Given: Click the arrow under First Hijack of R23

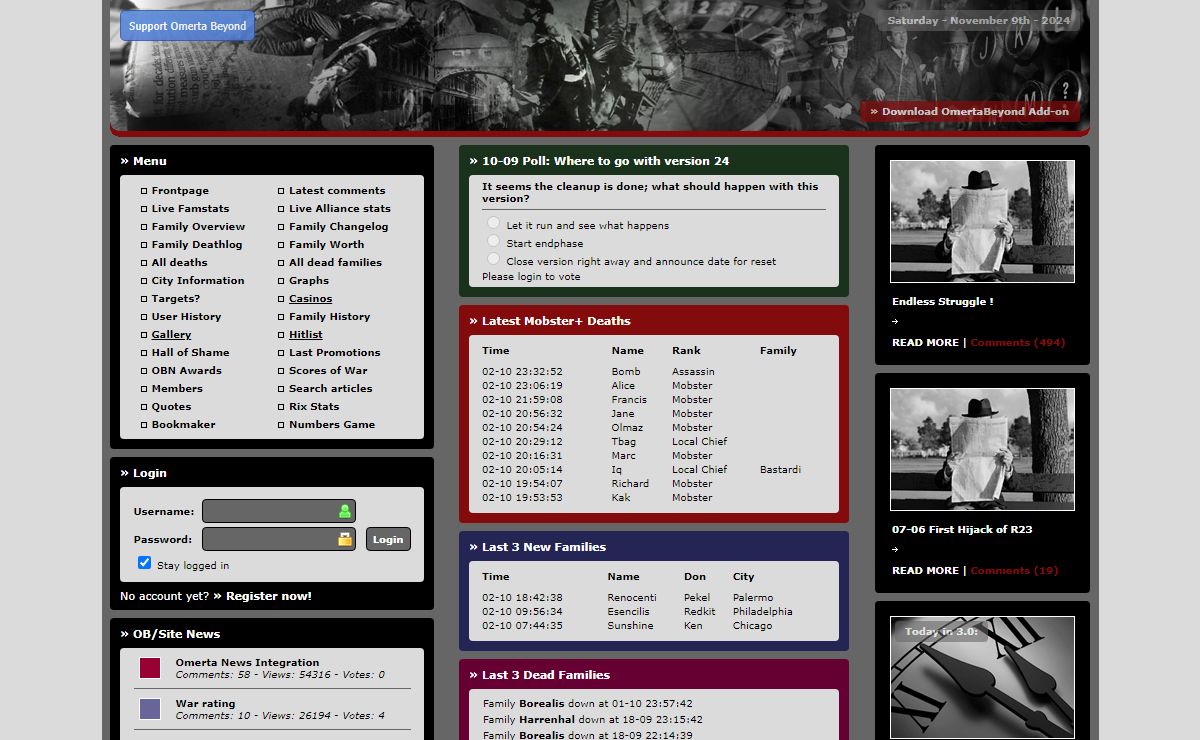Looking at the screenshot, I should tap(895, 549).
